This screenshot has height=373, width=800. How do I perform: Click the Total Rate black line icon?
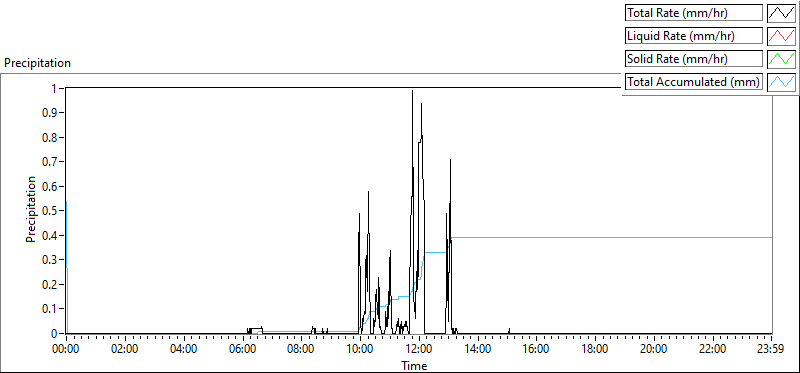pos(781,13)
